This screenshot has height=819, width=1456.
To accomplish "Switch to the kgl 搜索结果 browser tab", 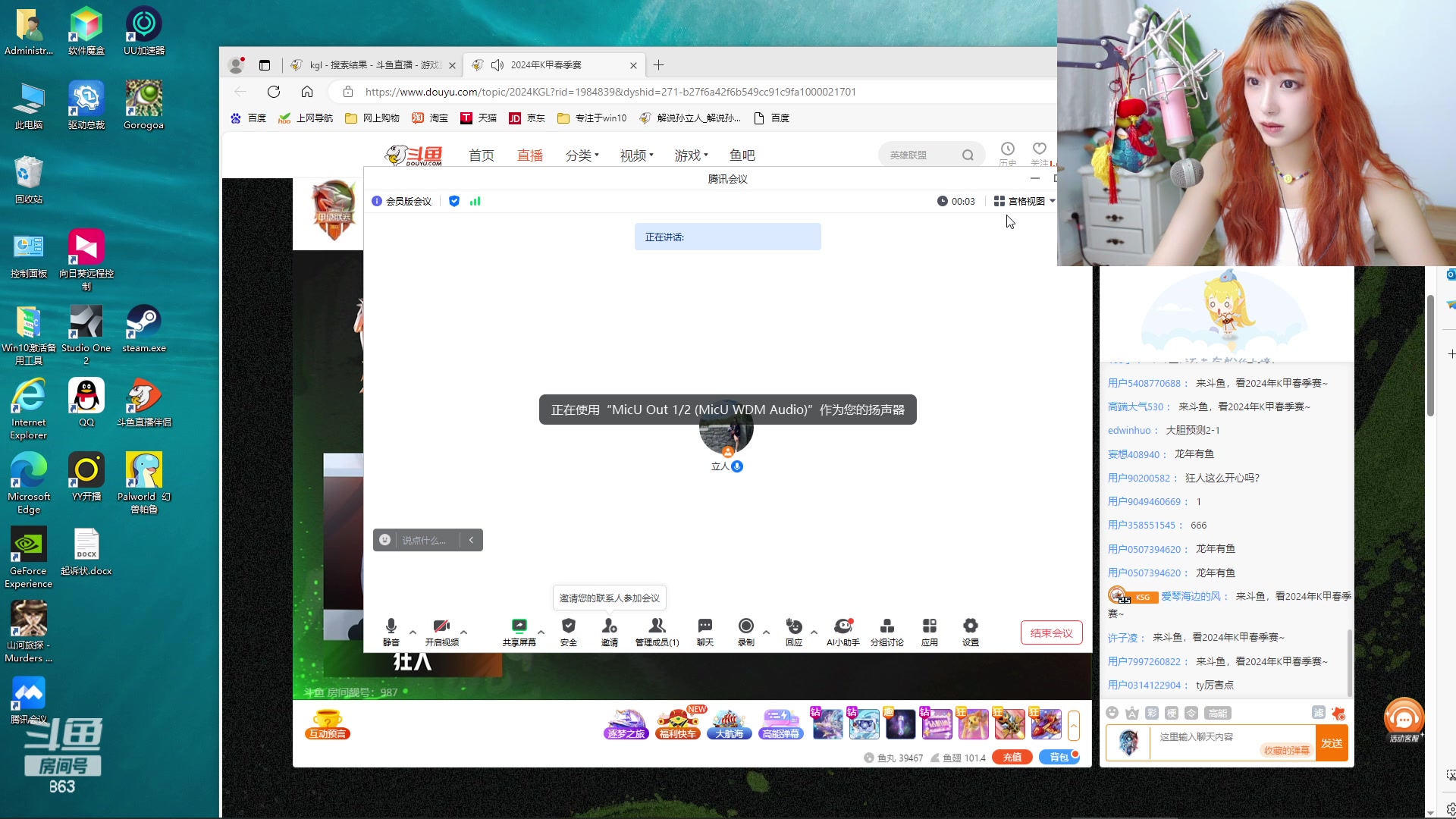I will click(x=375, y=65).
